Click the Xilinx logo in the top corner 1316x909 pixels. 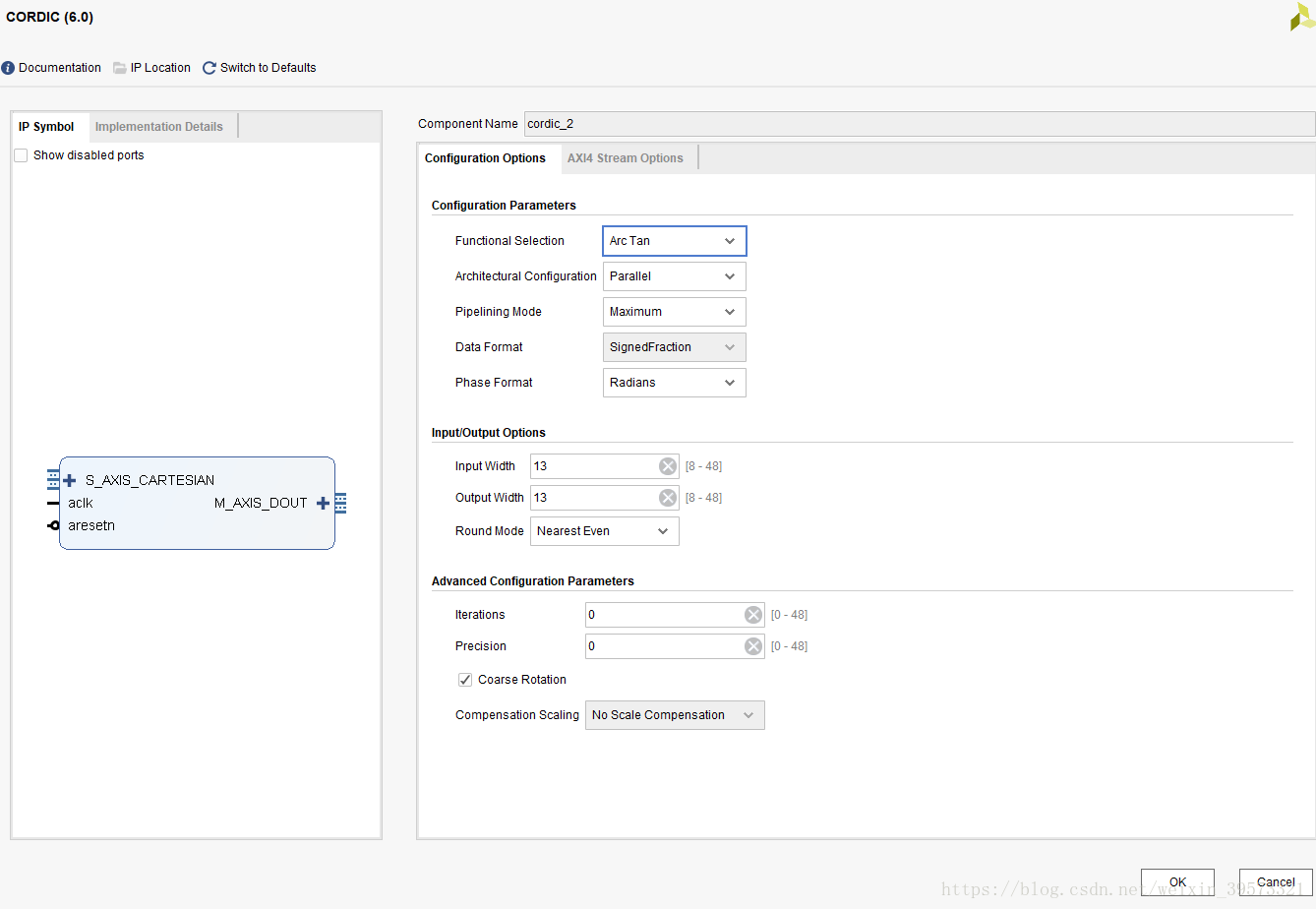tap(1302, 17)
